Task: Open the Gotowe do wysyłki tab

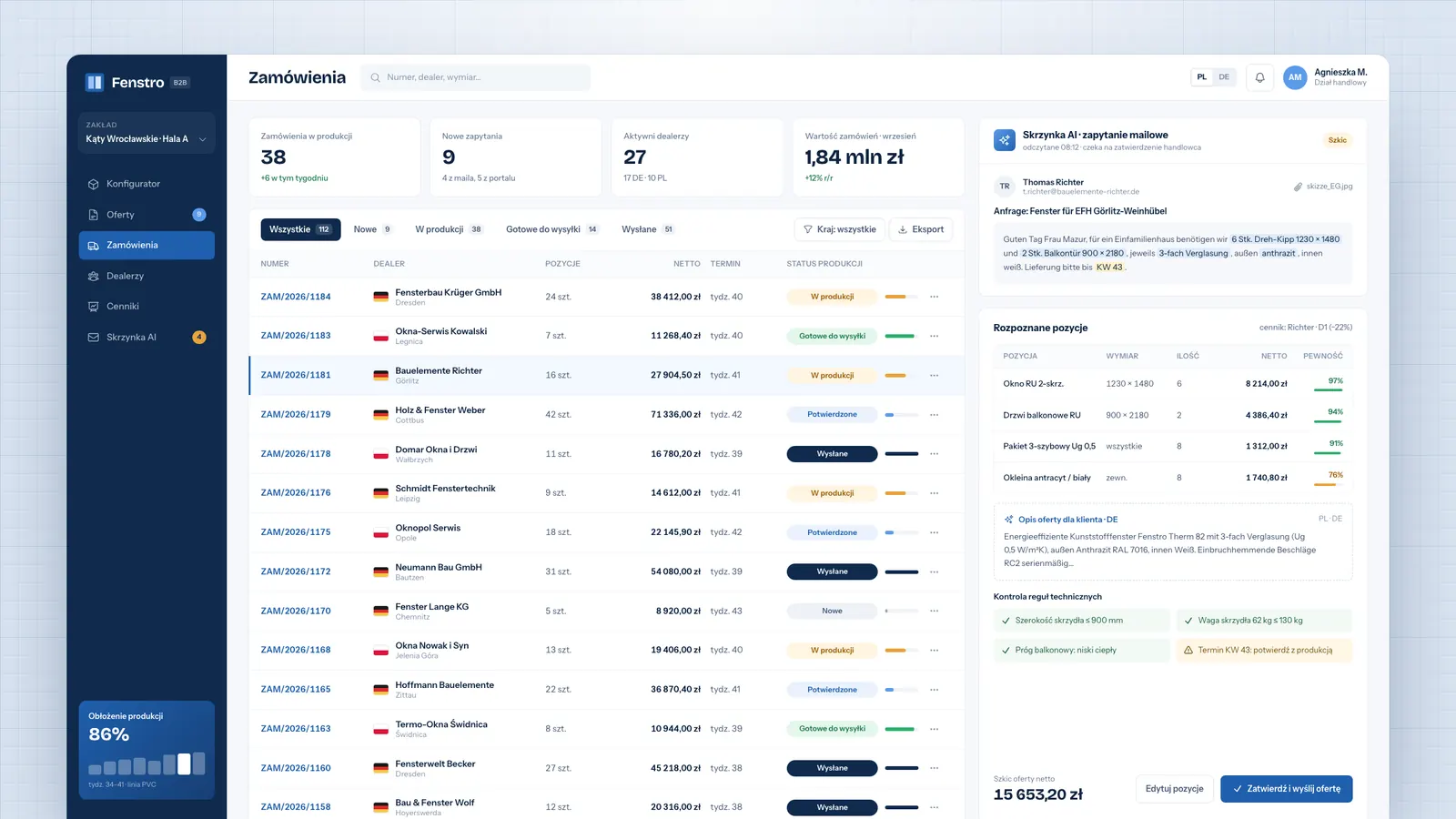Action: tap(551, 229)
